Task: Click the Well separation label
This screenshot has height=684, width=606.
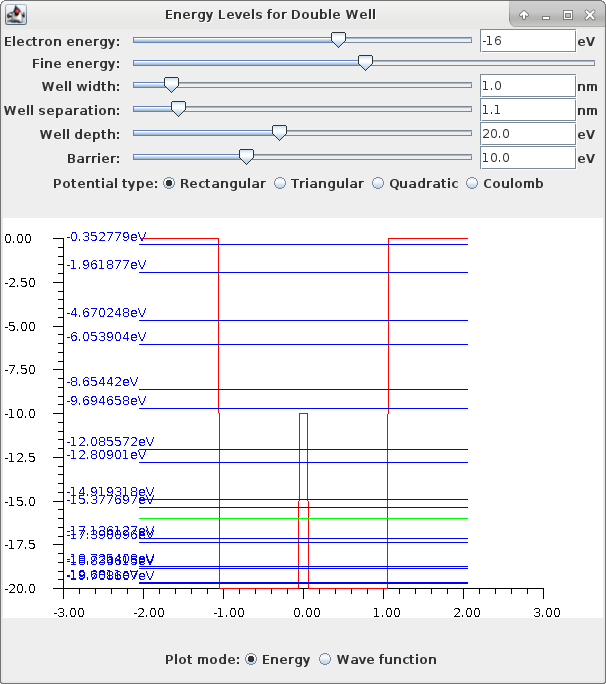Action: 62,110
